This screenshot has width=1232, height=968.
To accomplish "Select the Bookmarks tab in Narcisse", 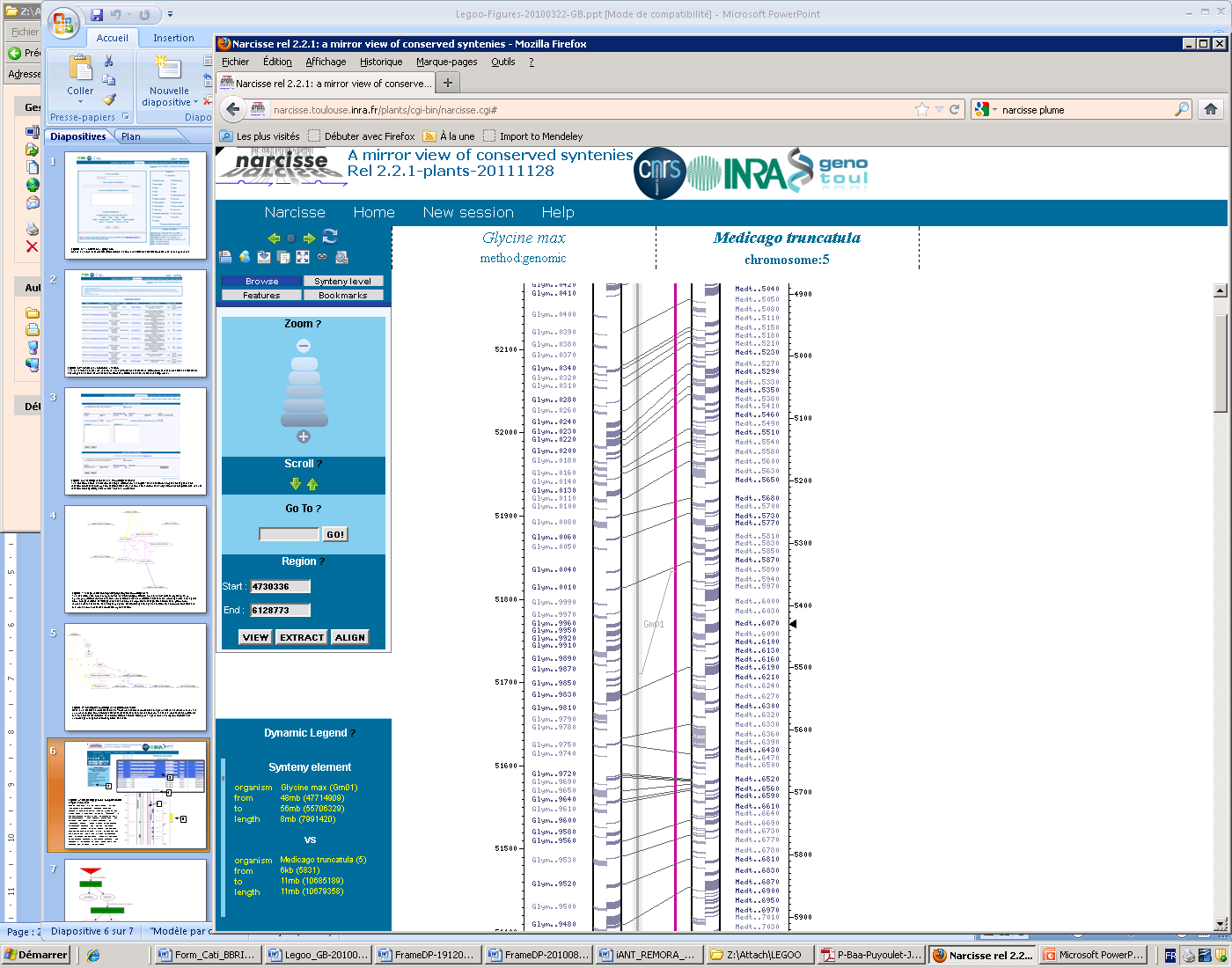I will click(x=343, y=295).
